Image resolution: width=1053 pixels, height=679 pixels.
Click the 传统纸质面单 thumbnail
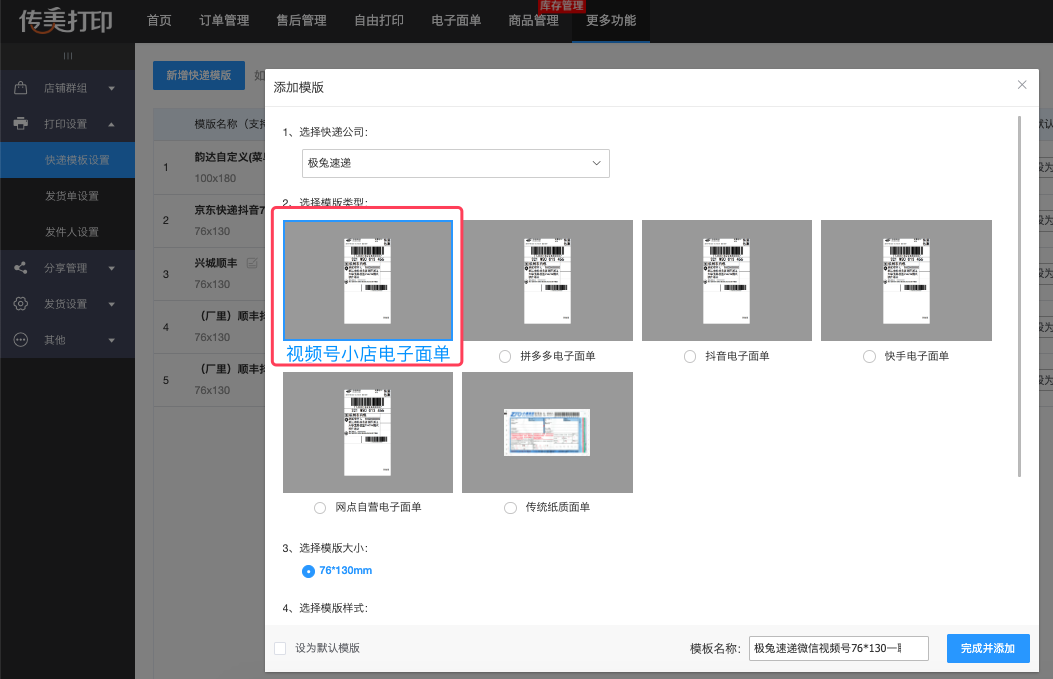pyautogui.click(x=547, y=432)
